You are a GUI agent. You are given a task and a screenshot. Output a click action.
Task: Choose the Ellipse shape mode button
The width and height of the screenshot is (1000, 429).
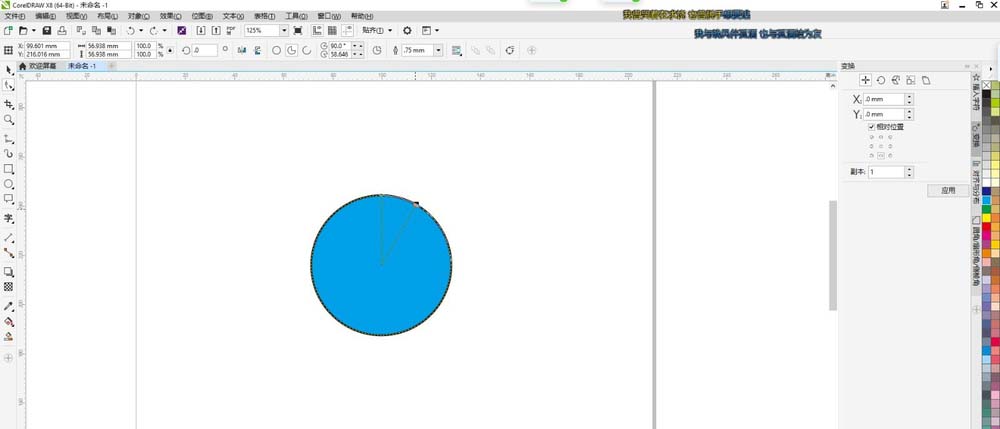tap(277, 50)
